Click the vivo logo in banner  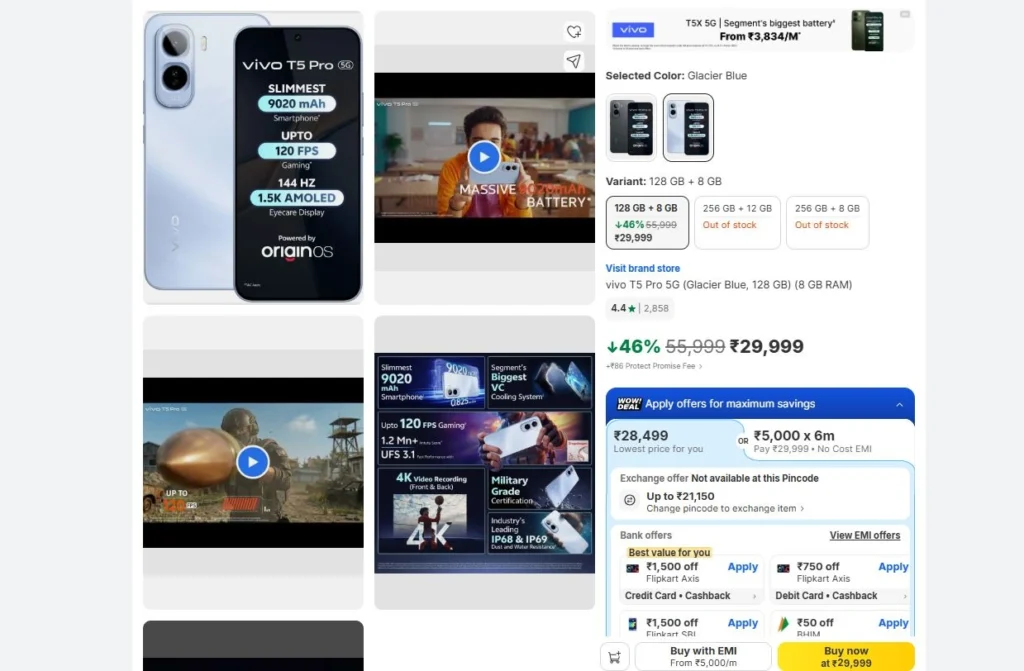[633, 29]
